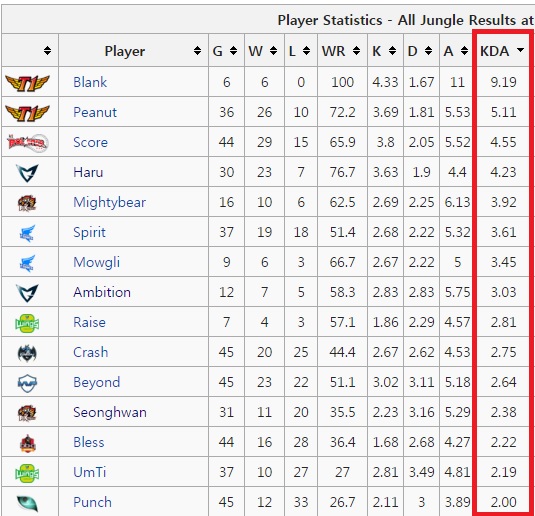Click Crash's win rate 44.4
This screenshot has height=516, width=535.
click(342, 353)
